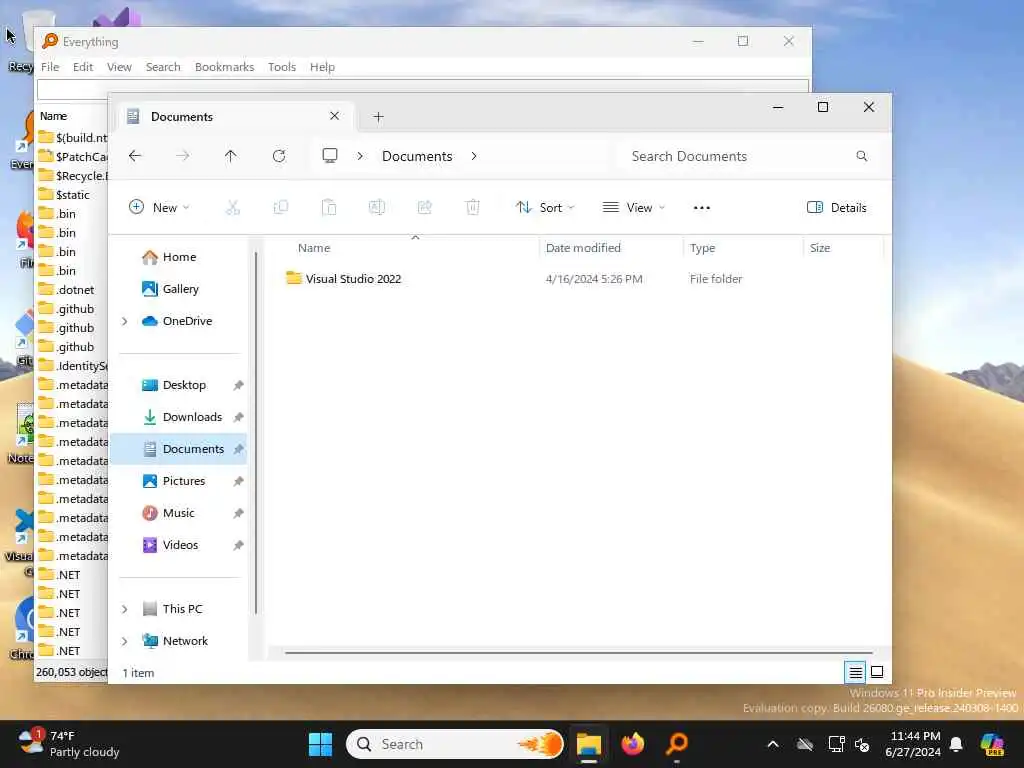Viewport: 1024px width, 768px height.
Task: Open the weather widget showing 74°F
Action: point(69,744)
